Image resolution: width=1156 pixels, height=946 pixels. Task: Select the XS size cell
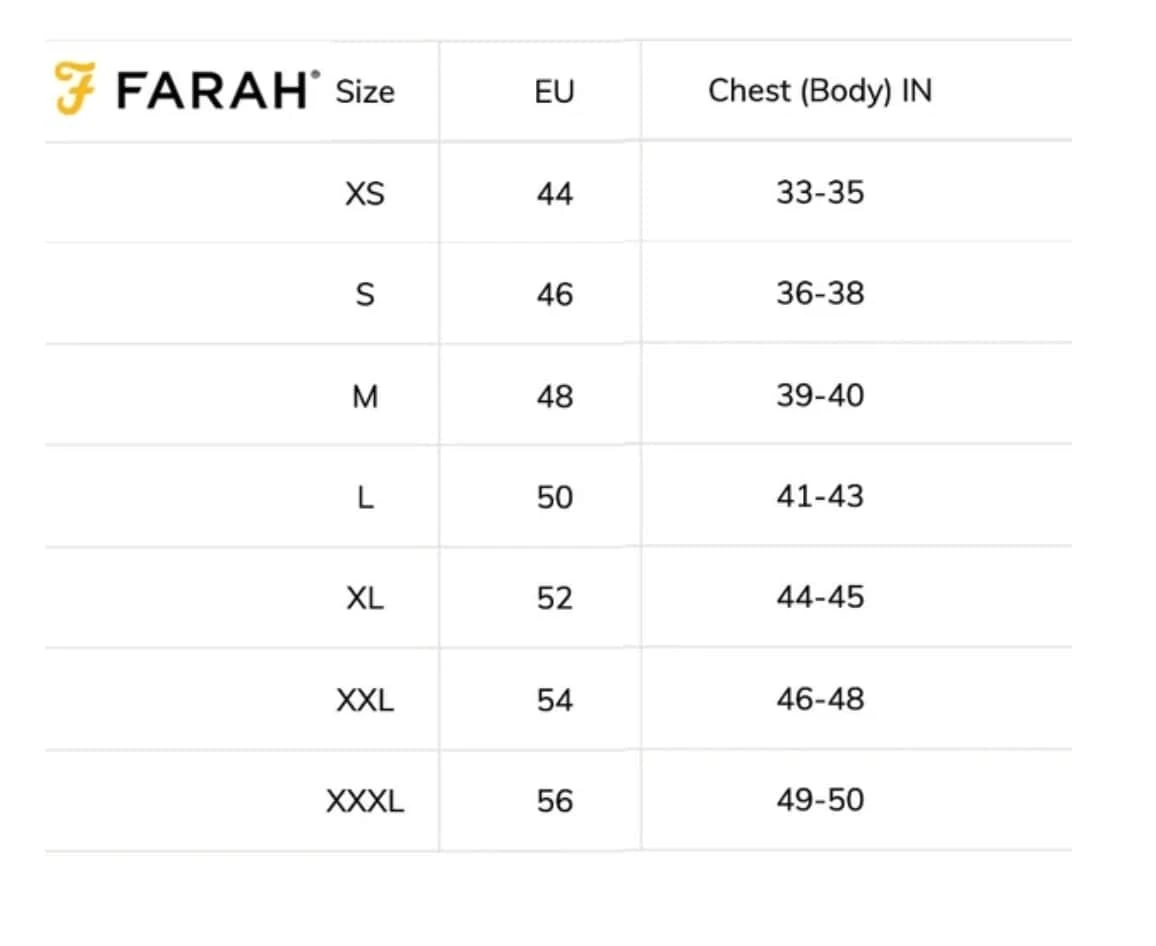pos(365,193)
